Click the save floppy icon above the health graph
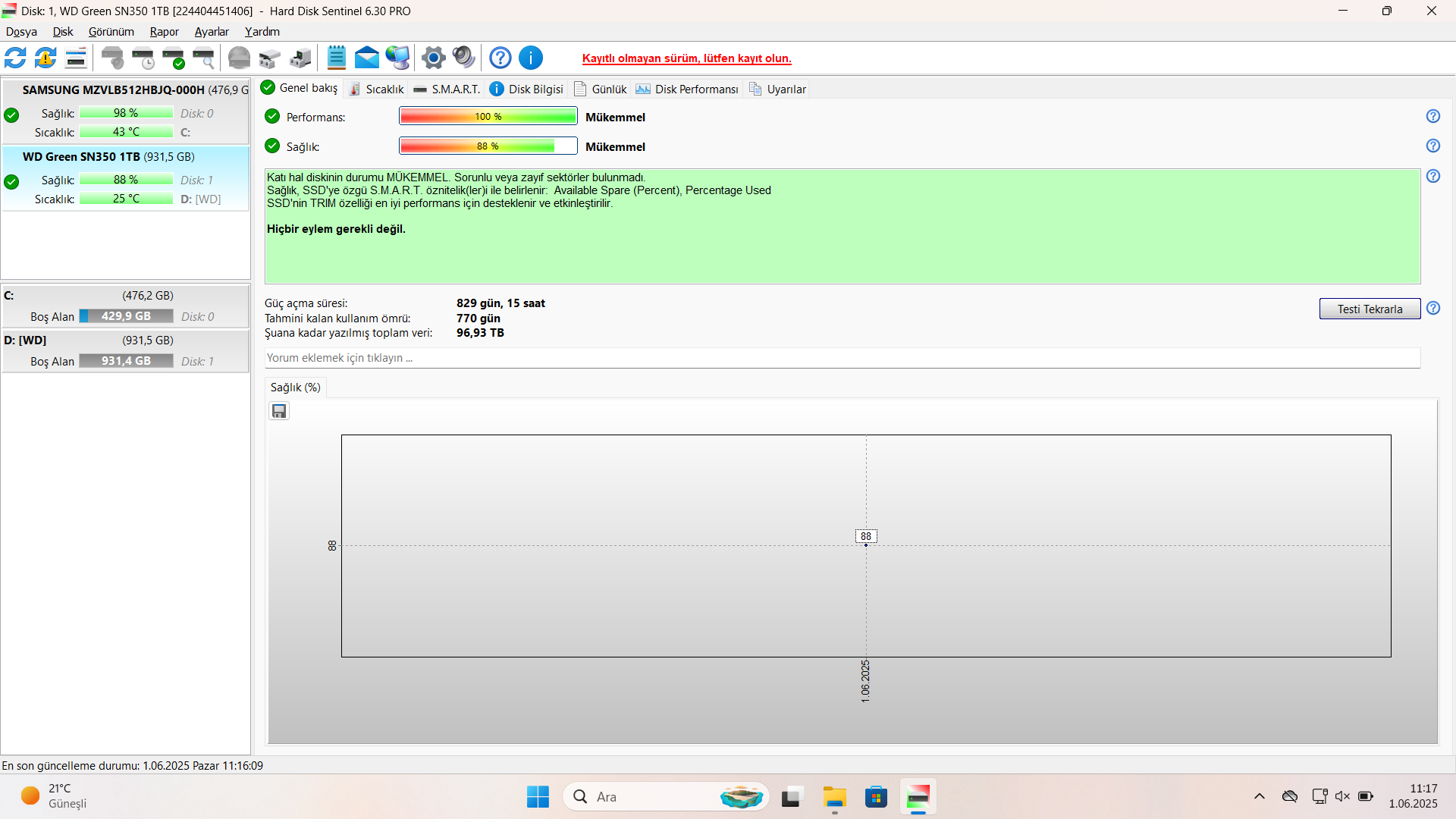Viewport: 1456px width, 819px height. 279,411
